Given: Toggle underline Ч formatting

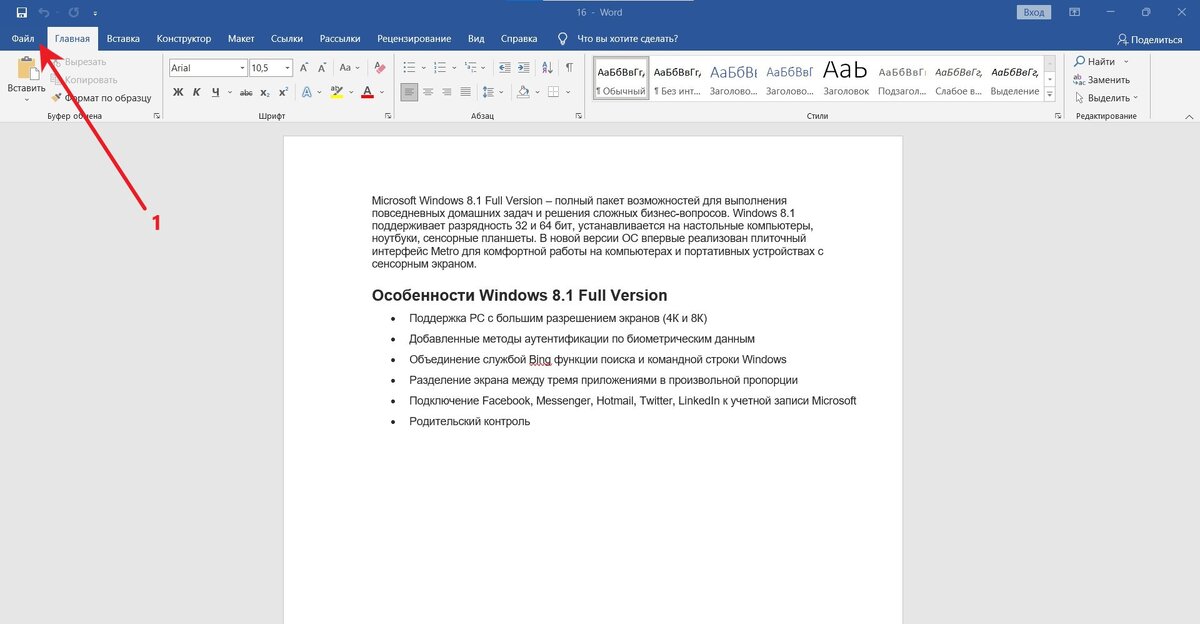Looking at the screenshot, I should coord(215,92).
